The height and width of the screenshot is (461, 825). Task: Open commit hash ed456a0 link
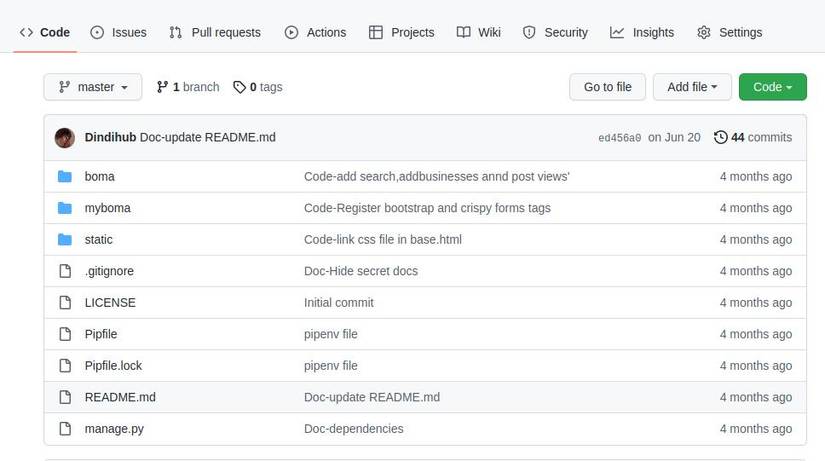(x=619, y=138)
